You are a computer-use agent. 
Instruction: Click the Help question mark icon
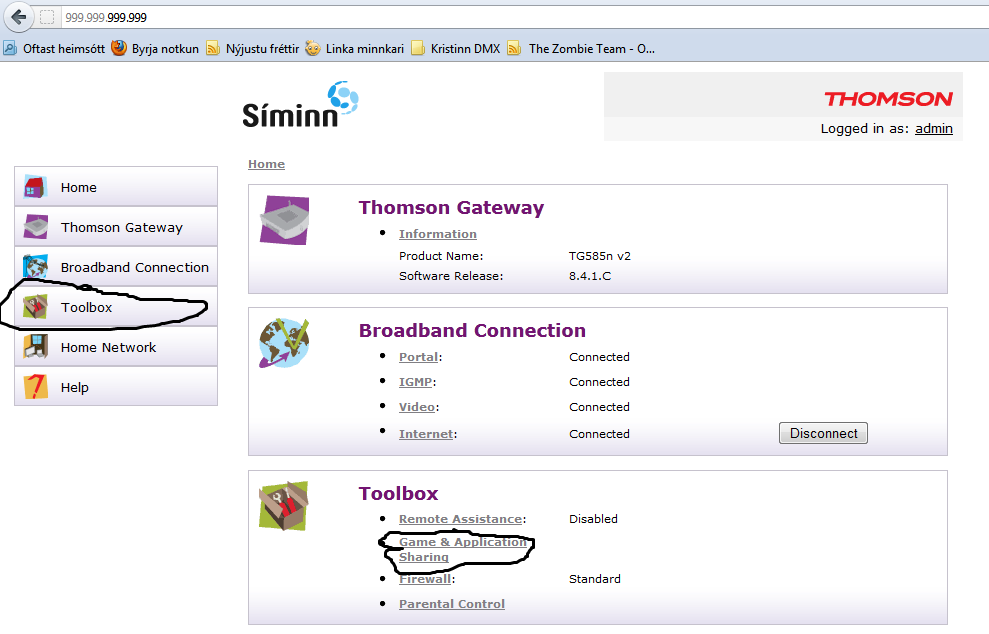36,387
